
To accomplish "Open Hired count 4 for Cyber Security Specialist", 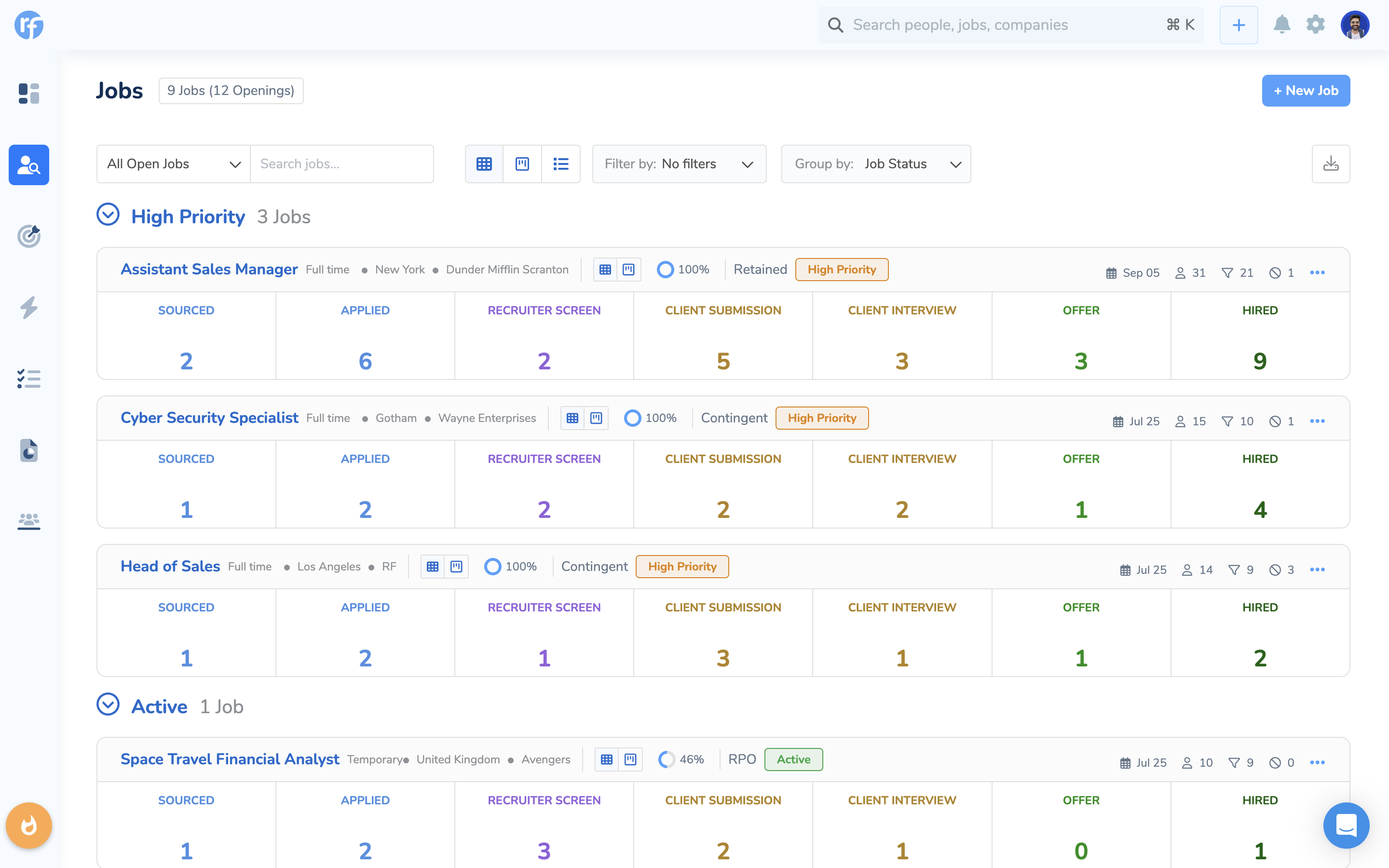I will 1260,510.
